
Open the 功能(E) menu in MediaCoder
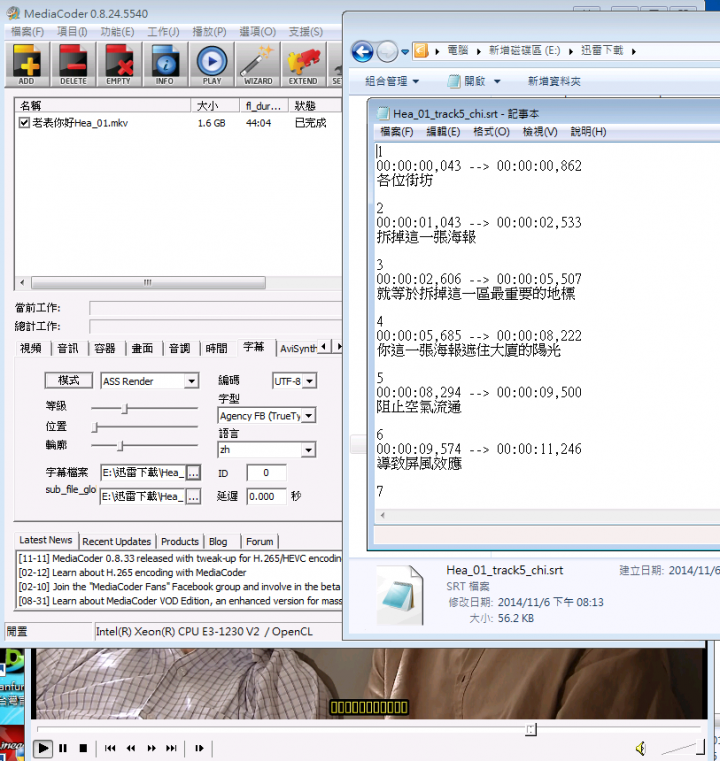117,32
